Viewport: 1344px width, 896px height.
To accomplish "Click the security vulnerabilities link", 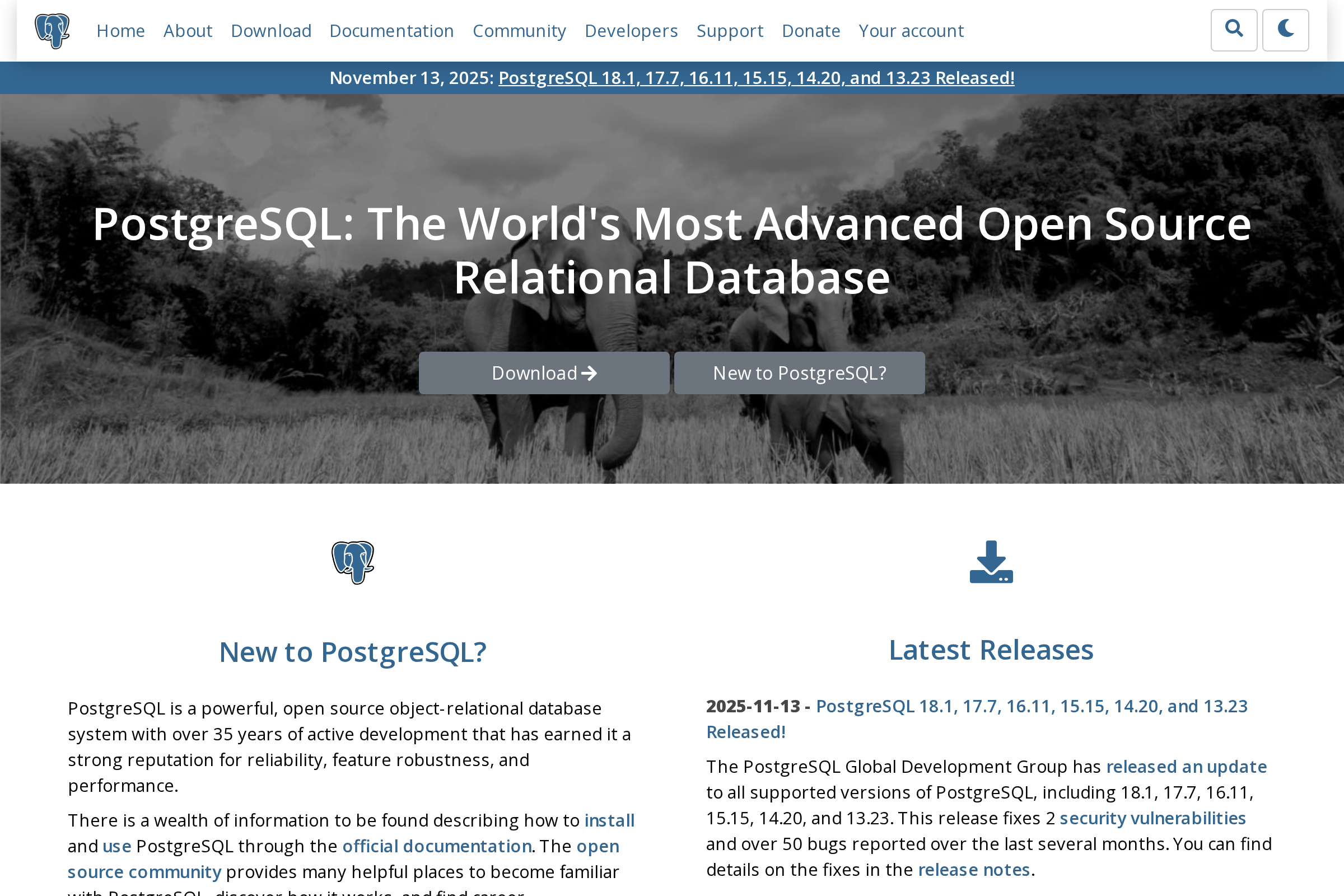I will click(x=1153, y=817).
